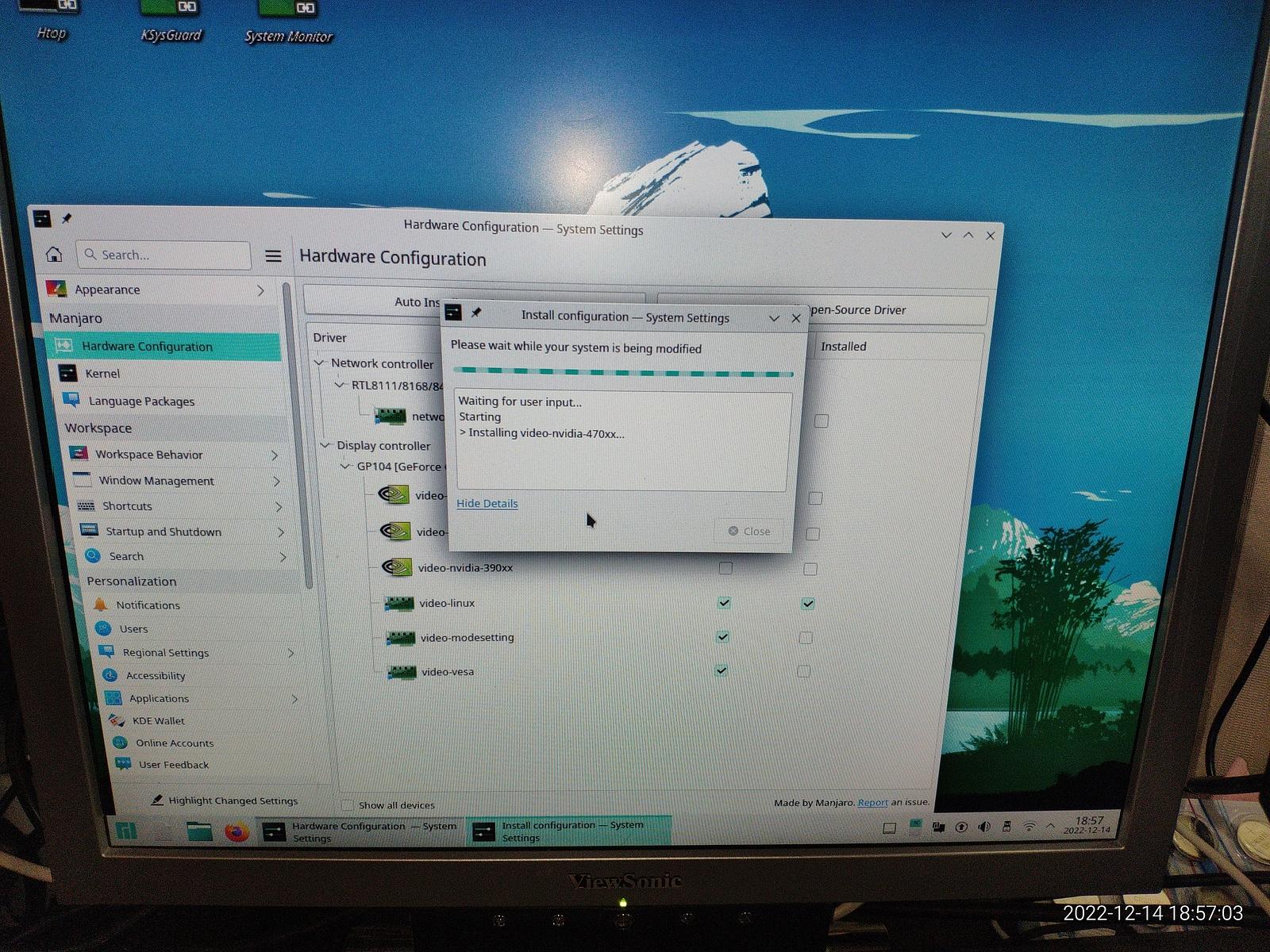Toggle the open-source checkbox for video-modesetting
The image size is (1270, 952).
(722, 637)
